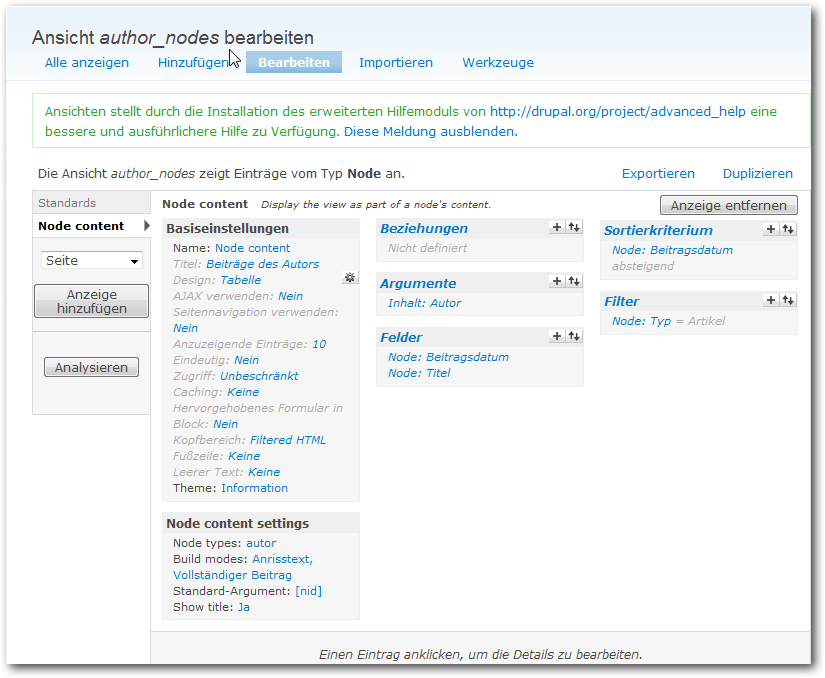Edit the Seitennavigation verwenden Nein setting
The width and height of the screenshot is (825, 678).
pos(185,328)
